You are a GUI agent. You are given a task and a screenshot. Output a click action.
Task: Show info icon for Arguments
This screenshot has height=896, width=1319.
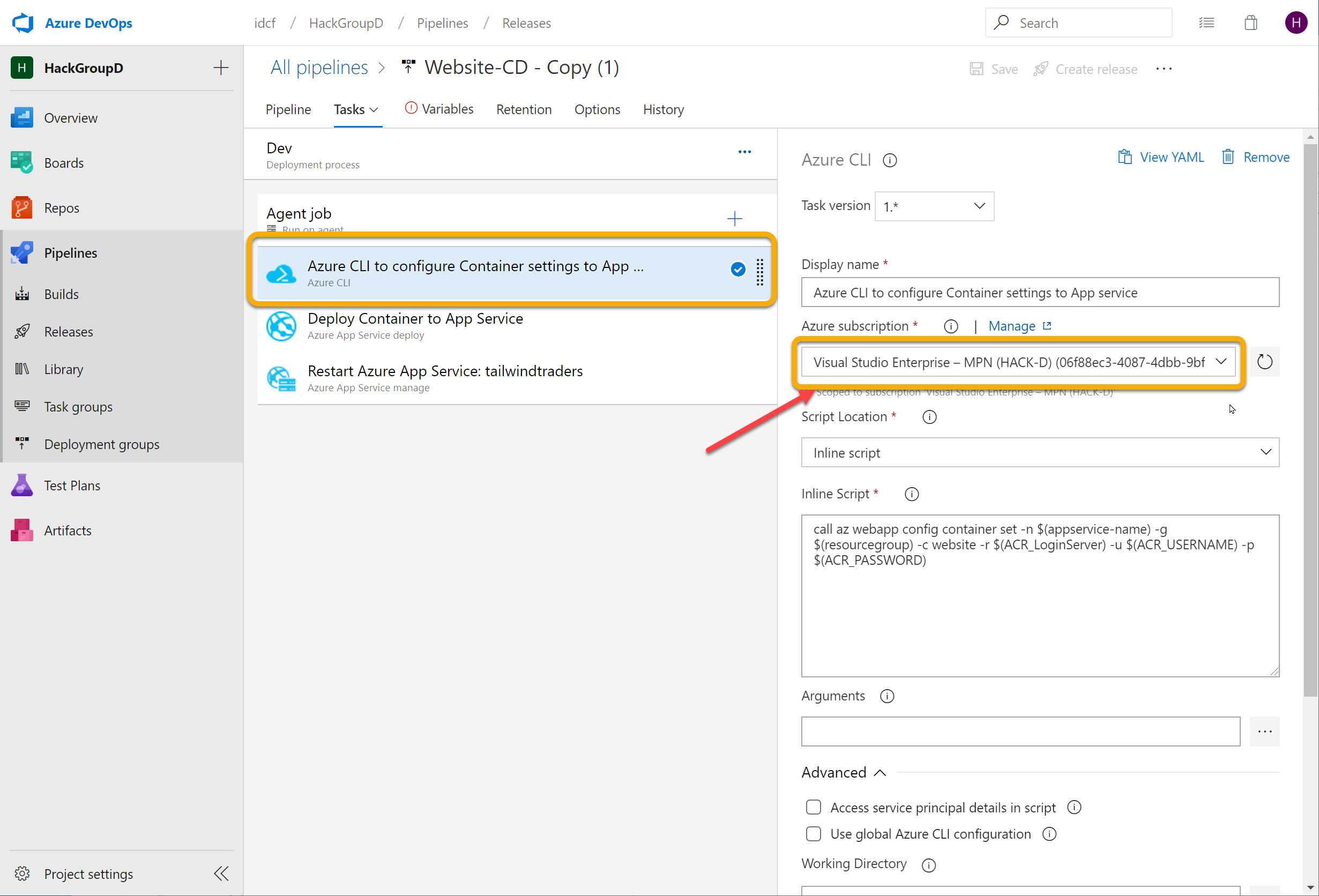click(x=886, y=696)
